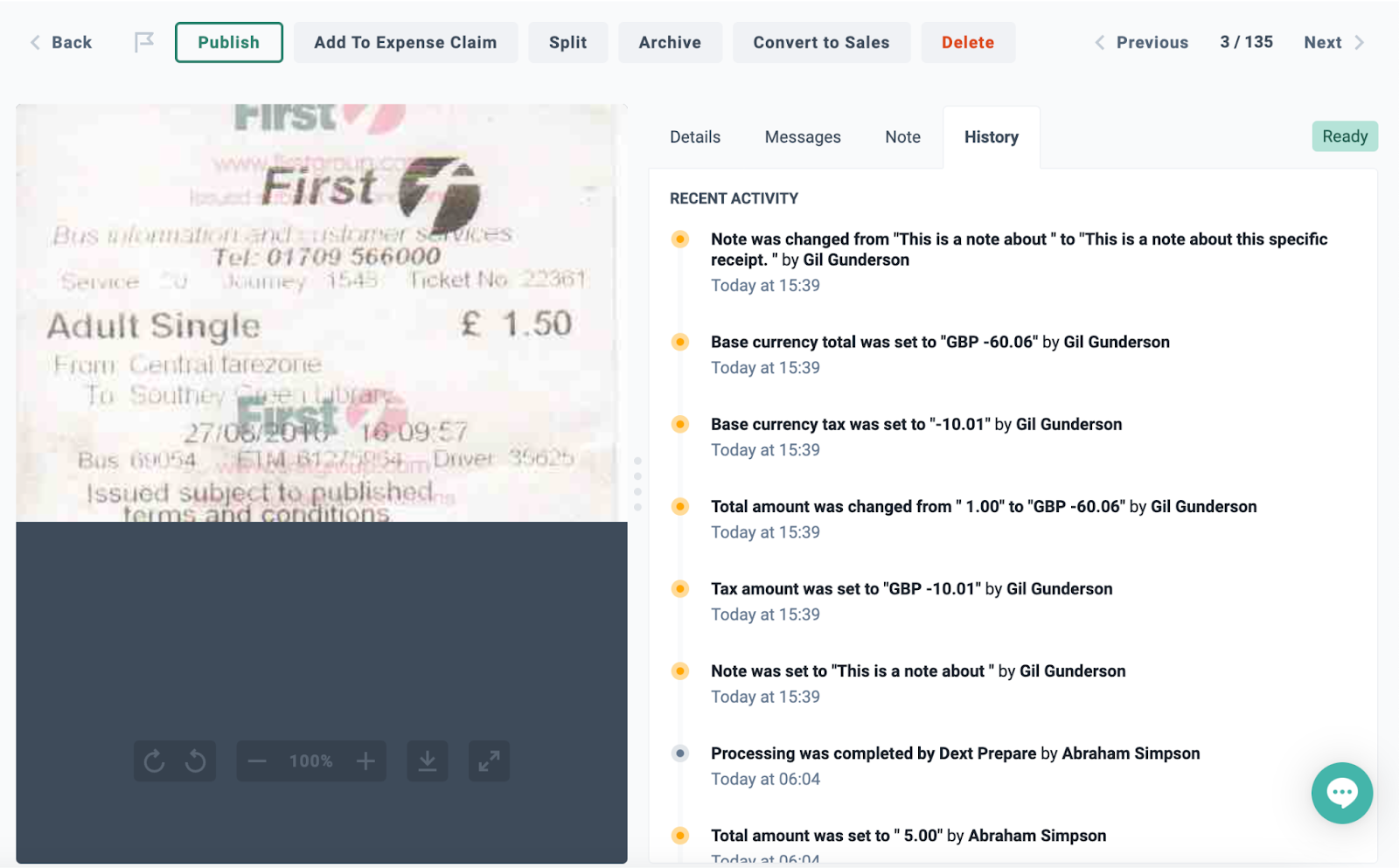Click 'Total amount was set to 5.00' entry
The width and height of the screenshot is (1399, 868).
(x=908, y=835)
